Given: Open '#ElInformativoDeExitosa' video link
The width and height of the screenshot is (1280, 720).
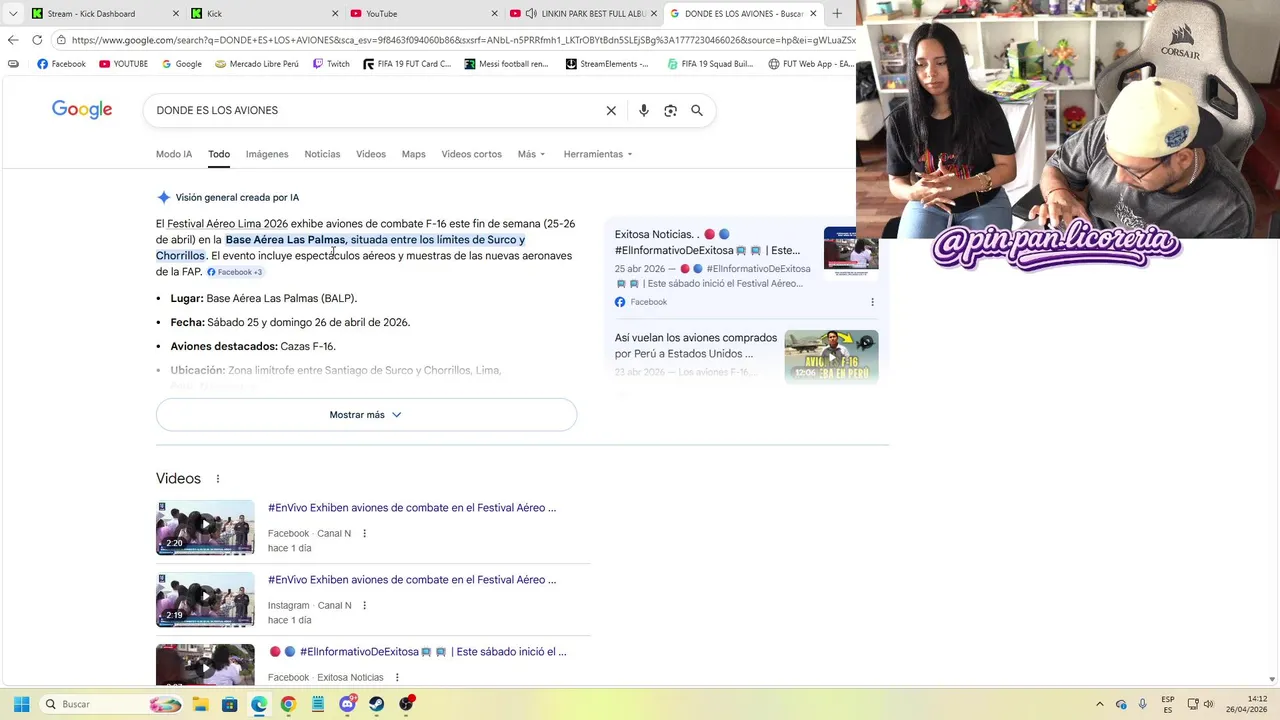Looking at the screenshot, I should (418, 652).
